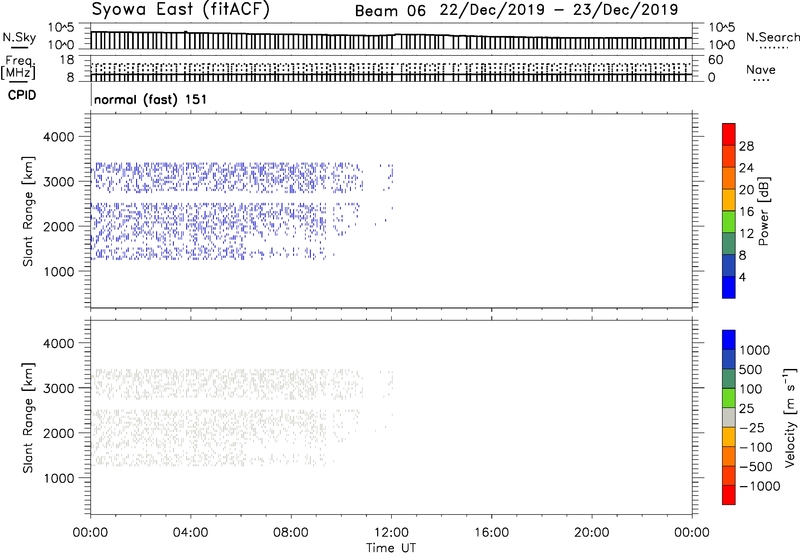Click the gray scatter band near 2000 km in velocity panel
800x554 pixels.
click(224, 437)
